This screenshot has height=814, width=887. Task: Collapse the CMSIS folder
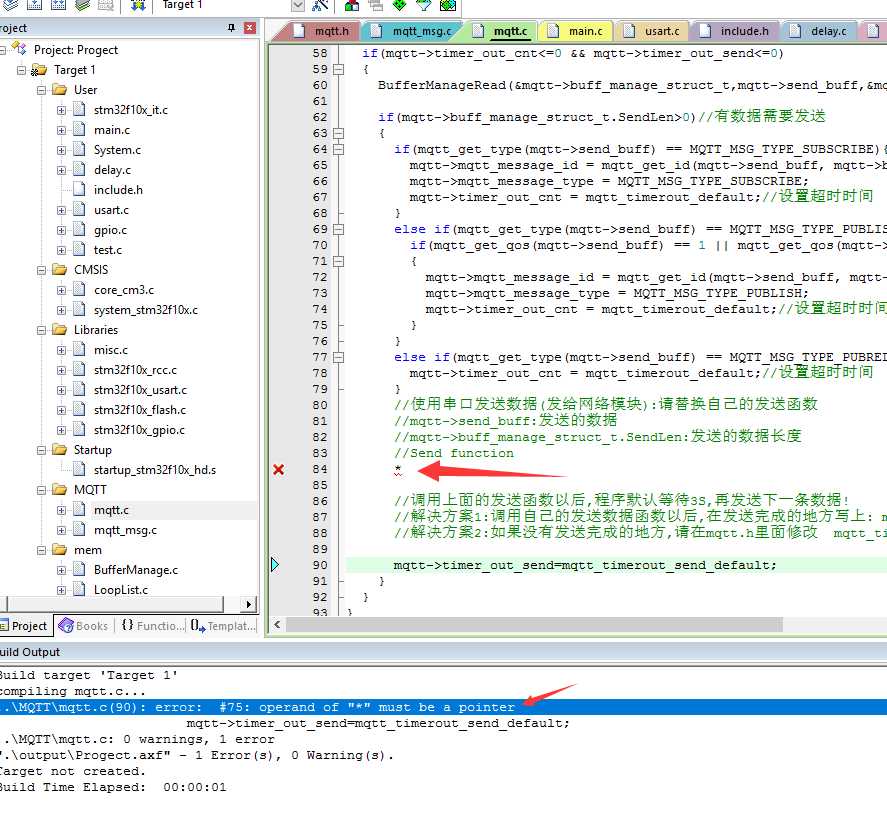coord(41,270)
